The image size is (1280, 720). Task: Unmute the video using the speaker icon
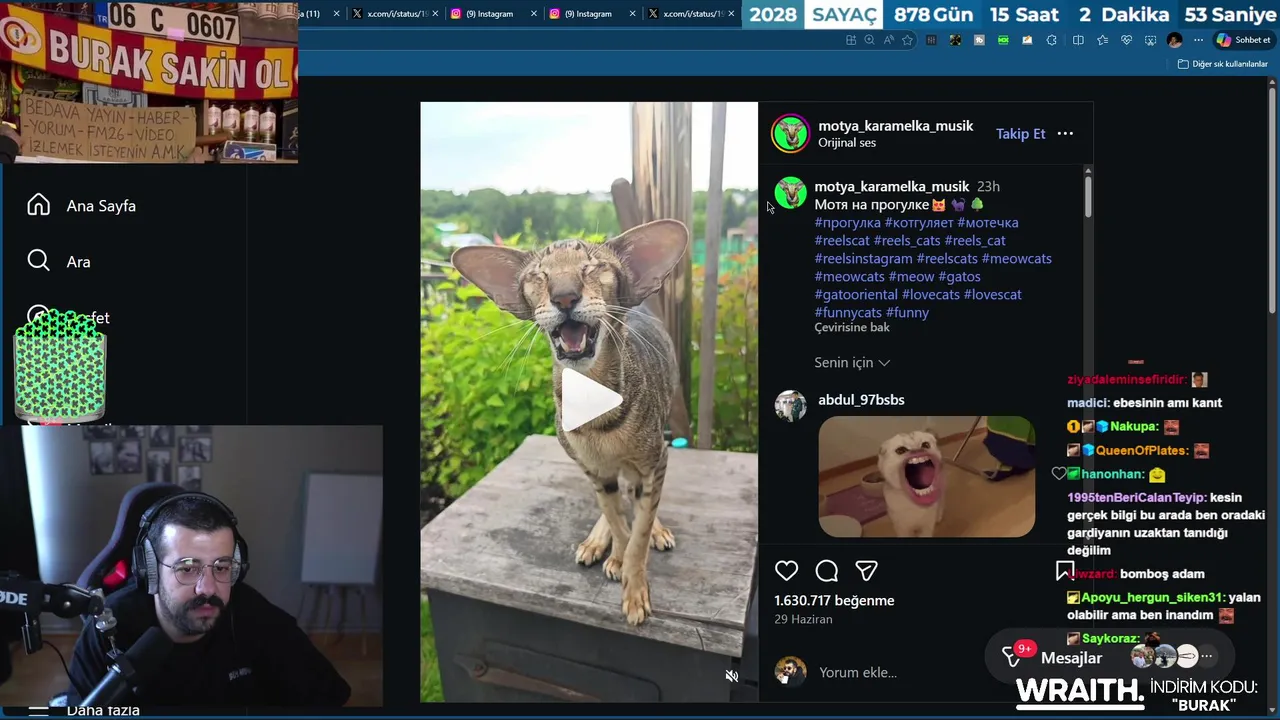click(x=732, y=676)
